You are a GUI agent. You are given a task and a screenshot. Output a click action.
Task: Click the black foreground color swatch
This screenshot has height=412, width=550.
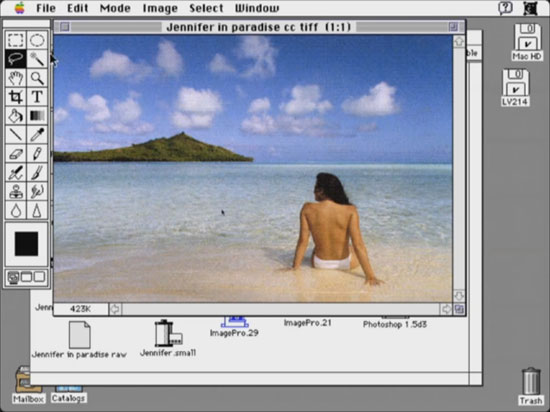(x=26, y=243)
